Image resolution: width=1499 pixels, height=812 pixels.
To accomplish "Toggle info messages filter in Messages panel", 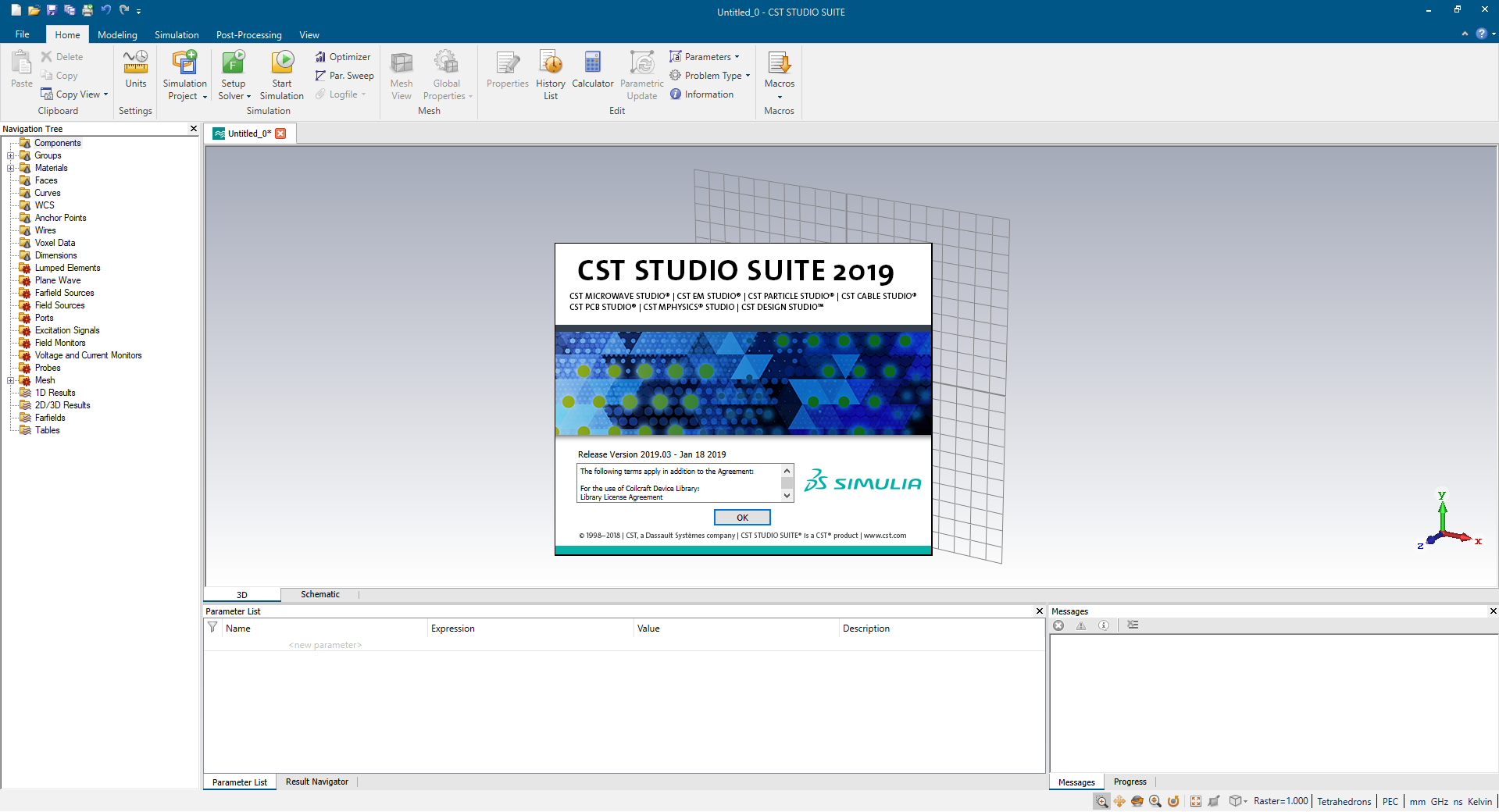I will pyautogui.click(x=1104, y=625).
